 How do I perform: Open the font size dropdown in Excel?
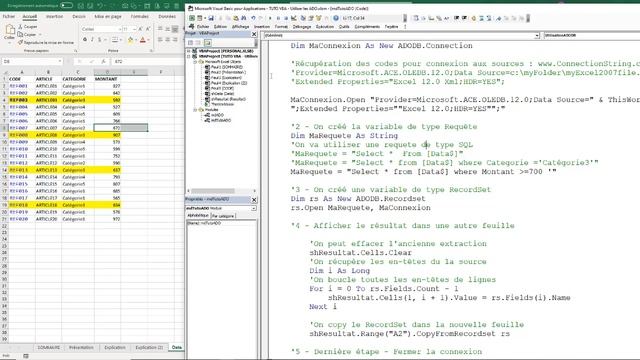click(134, 29)
